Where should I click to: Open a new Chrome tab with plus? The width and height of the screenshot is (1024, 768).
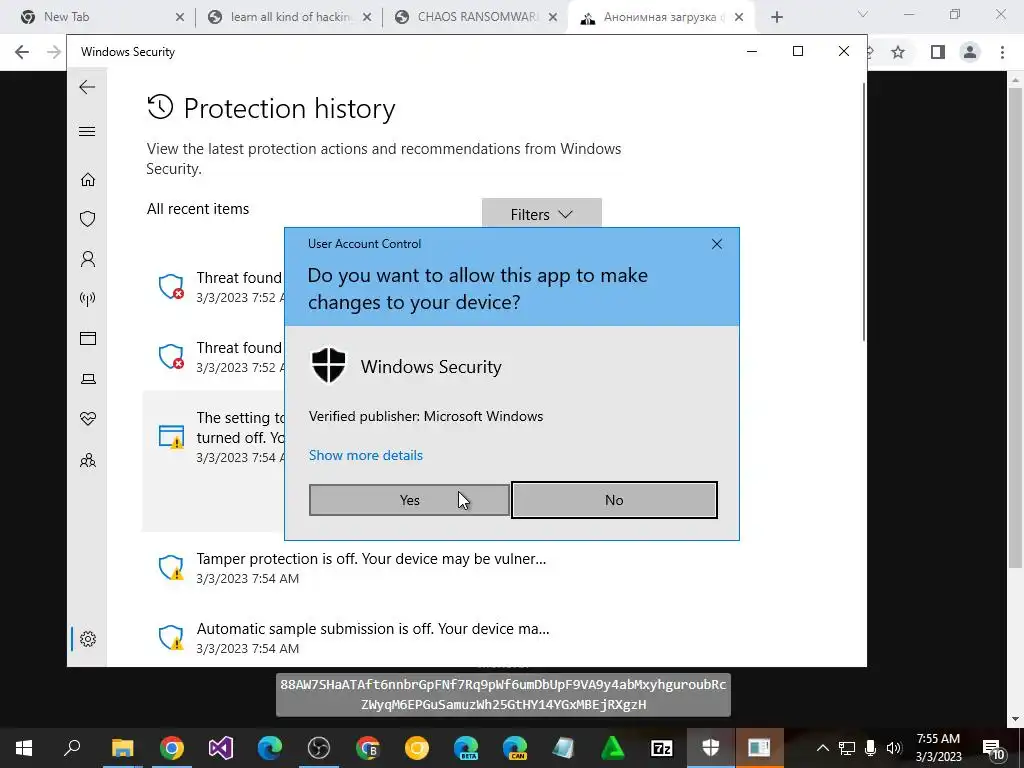tap(776, 17)
